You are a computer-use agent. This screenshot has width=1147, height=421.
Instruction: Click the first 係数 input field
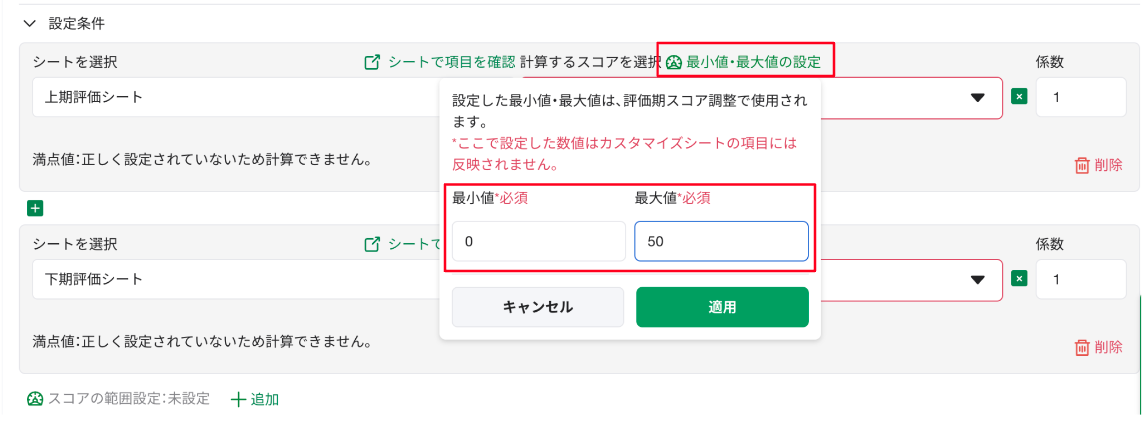(1081, 97)
